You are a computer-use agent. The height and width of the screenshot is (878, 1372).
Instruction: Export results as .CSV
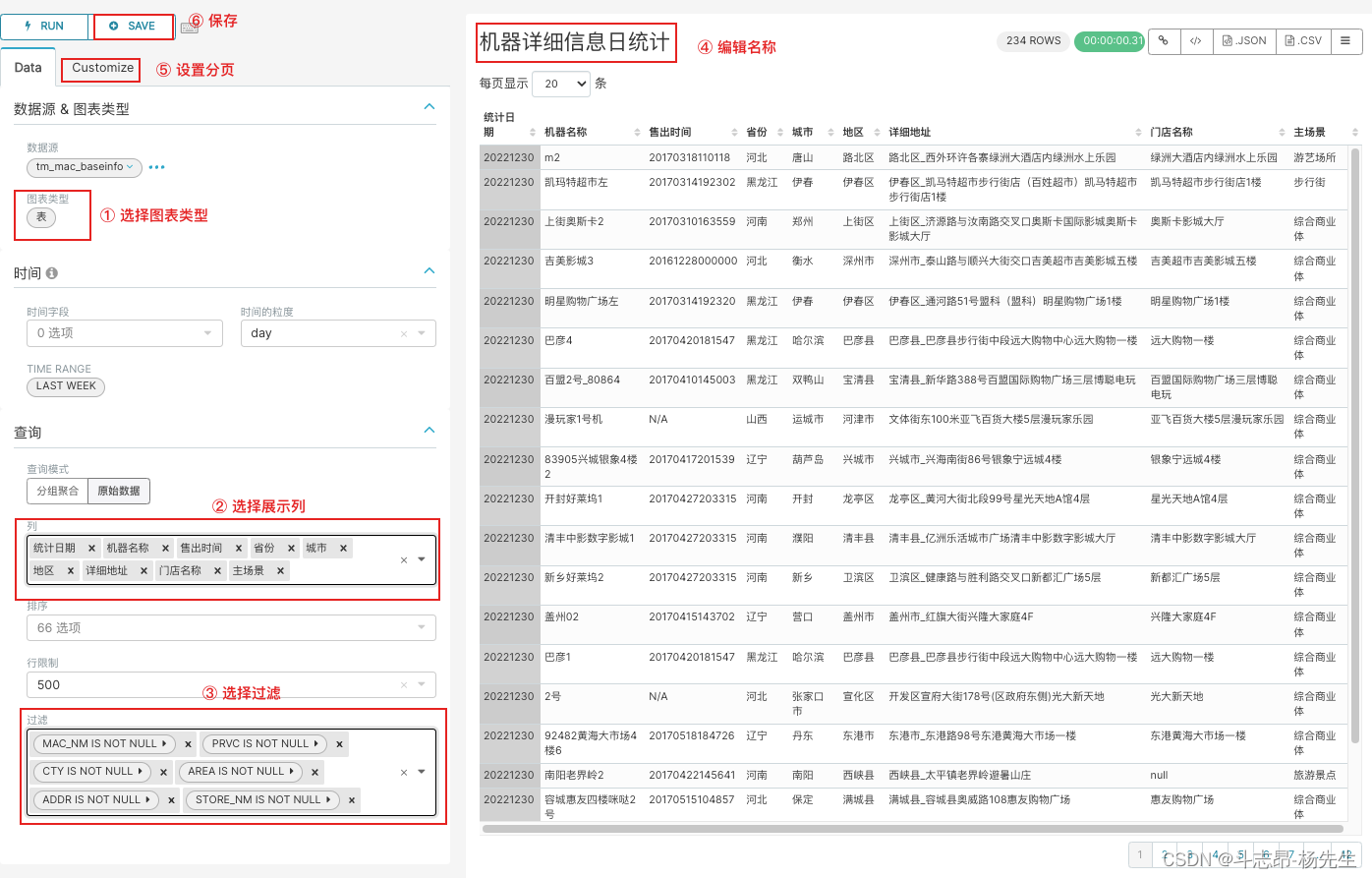1303,40
